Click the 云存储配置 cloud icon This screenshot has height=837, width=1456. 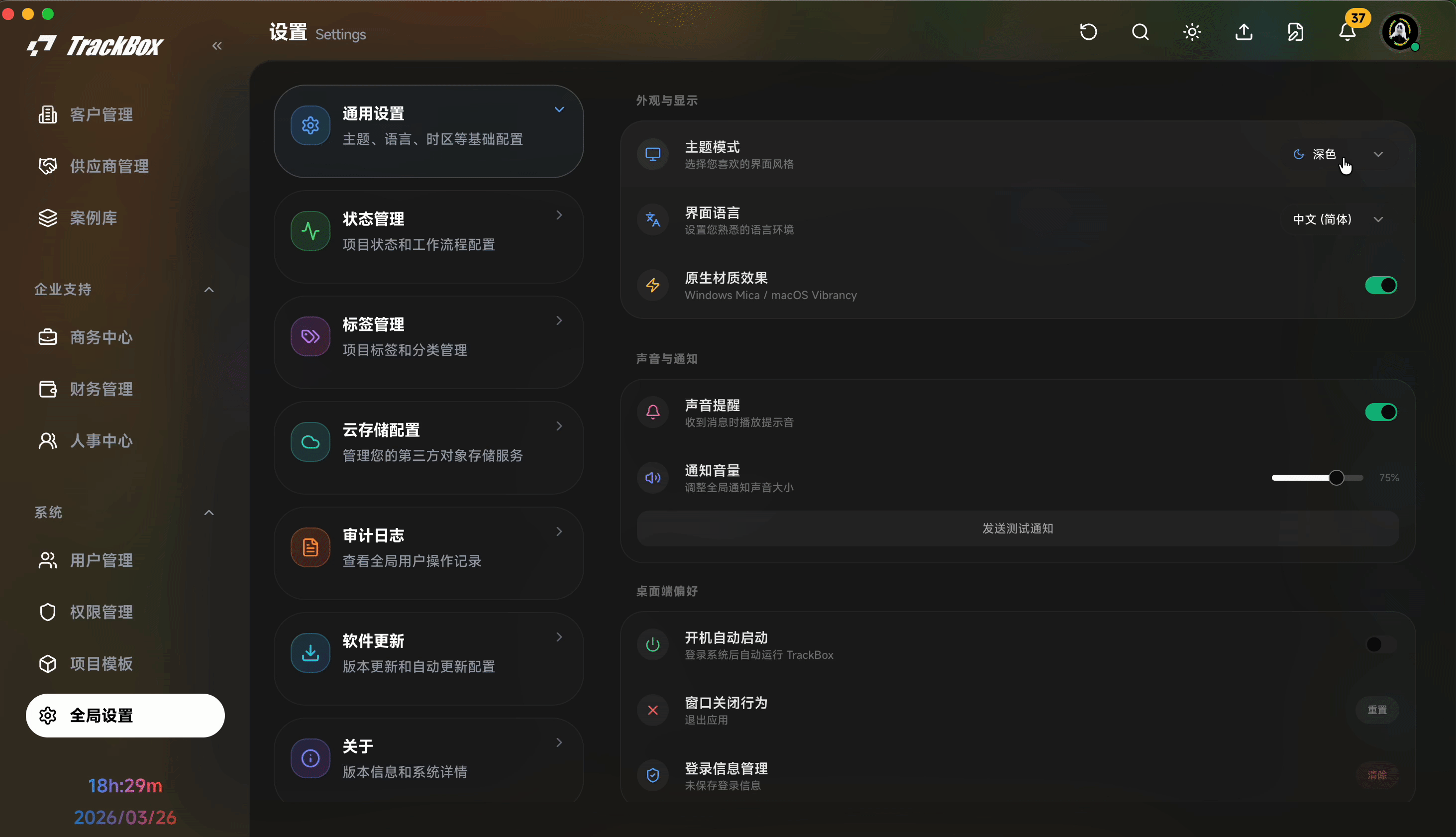pyautogui.click(x=311, y=442)
